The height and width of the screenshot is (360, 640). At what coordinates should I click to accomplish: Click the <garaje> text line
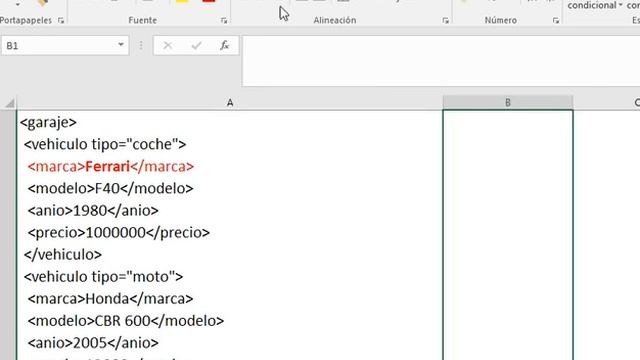click(48, 122)
